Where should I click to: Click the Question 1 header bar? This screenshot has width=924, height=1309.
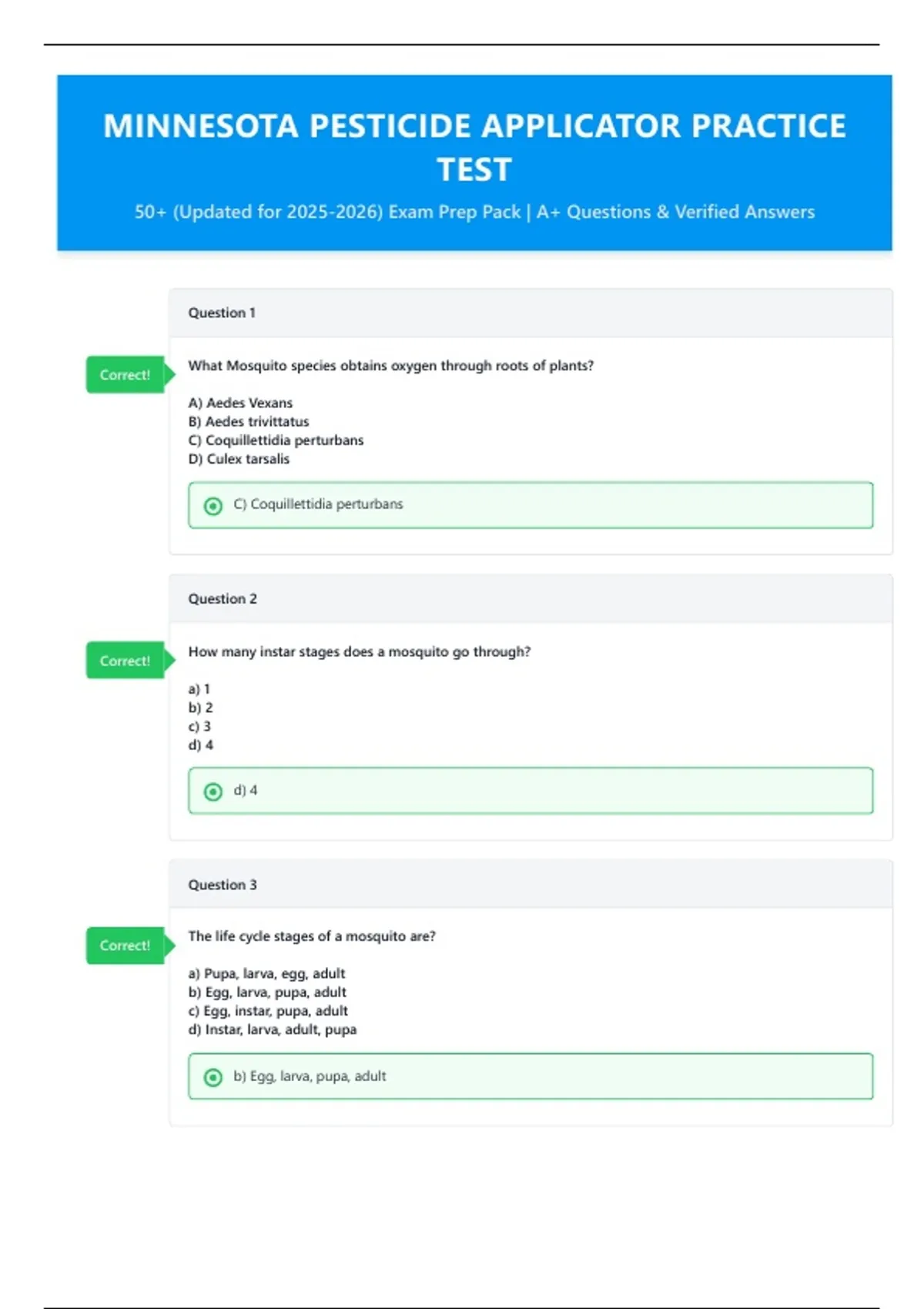pyautogui.click(x=531, y=313)
